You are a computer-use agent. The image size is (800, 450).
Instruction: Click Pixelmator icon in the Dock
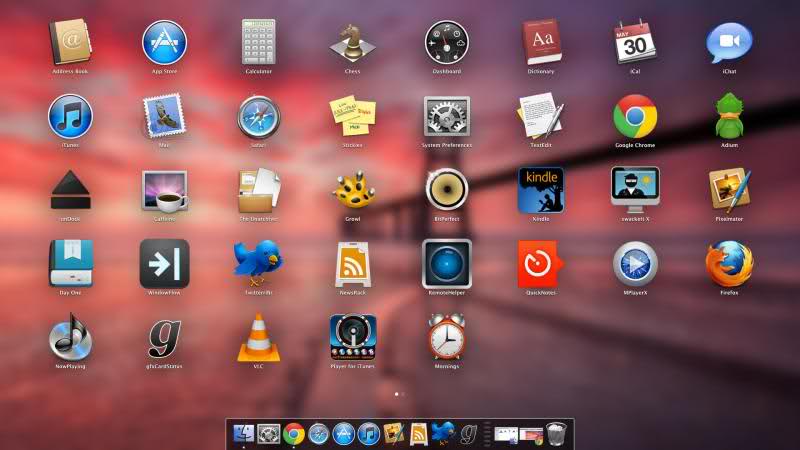[393, 434]
